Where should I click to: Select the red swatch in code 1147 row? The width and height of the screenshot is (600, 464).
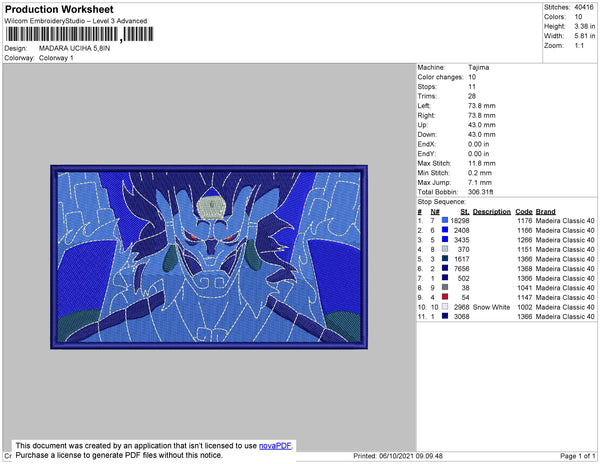coord(445,297)
